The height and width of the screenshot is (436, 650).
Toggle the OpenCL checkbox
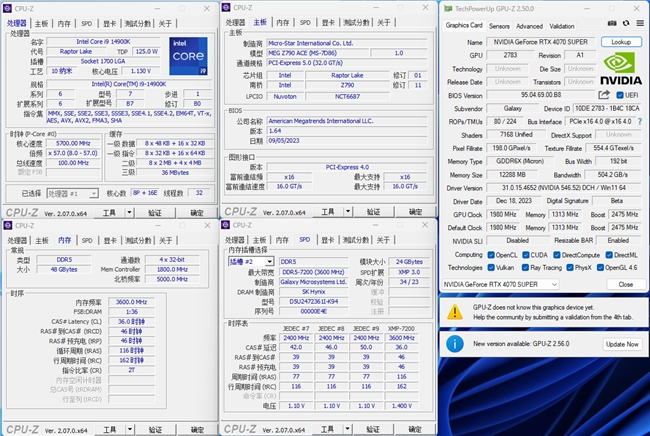492,255
